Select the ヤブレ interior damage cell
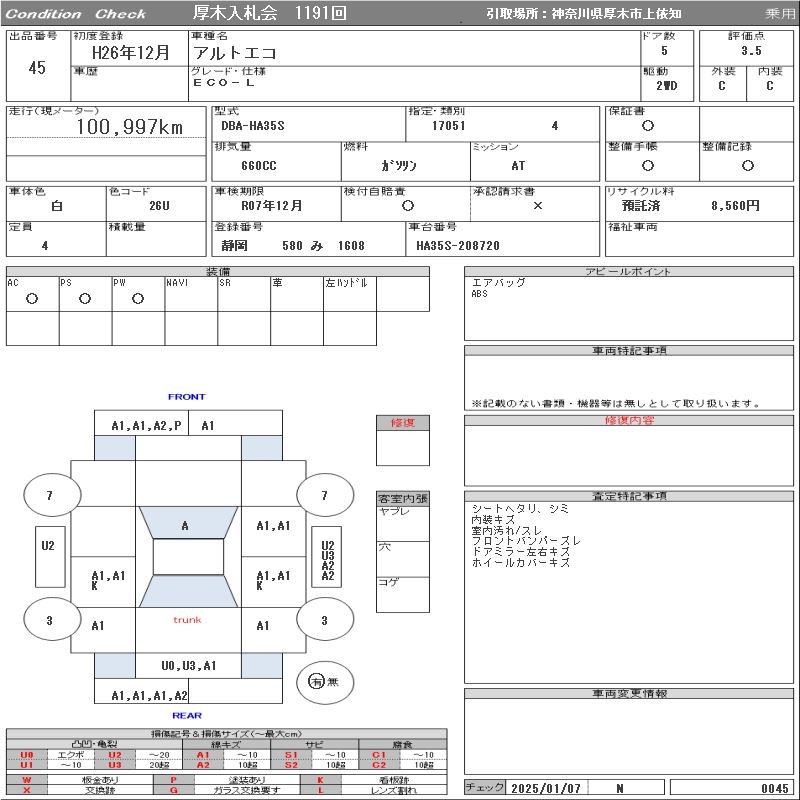The height and width of the screenshot is (800, 800). [x=403, y=523]
